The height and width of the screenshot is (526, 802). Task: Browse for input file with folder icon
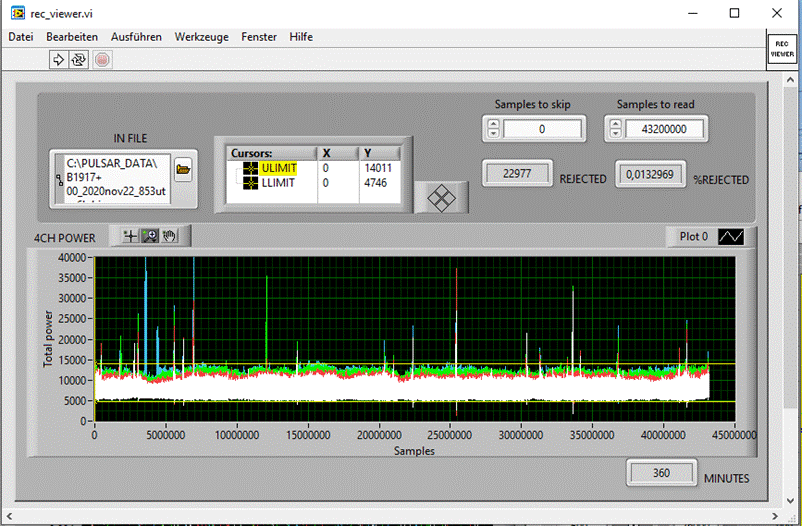pyautogui.click(x=183, y=169)
